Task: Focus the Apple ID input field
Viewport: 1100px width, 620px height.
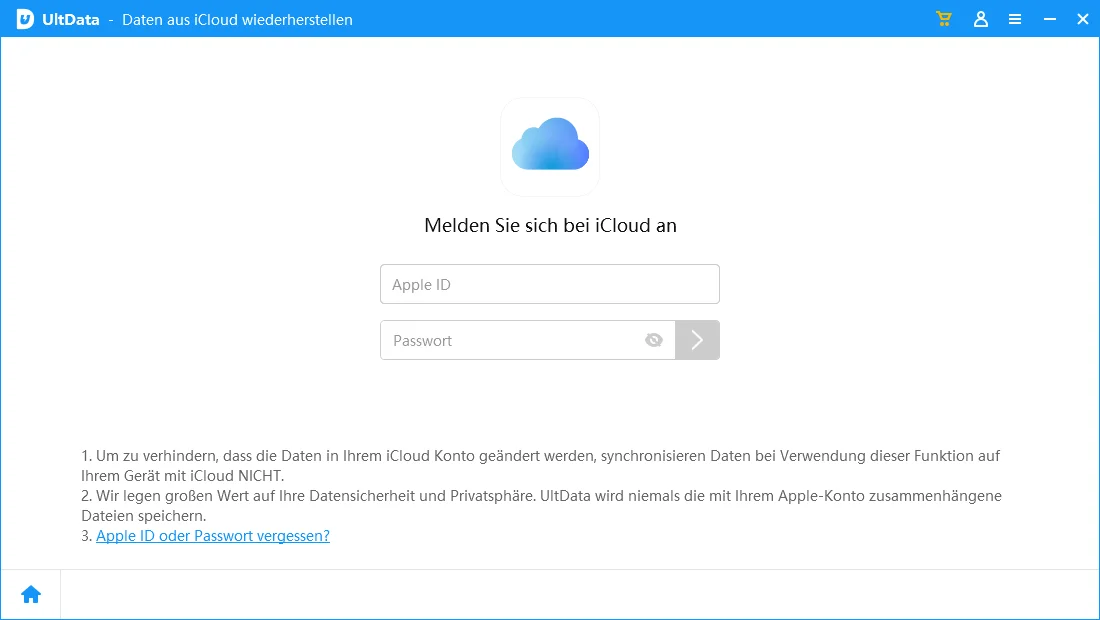Action: [549, 284]
